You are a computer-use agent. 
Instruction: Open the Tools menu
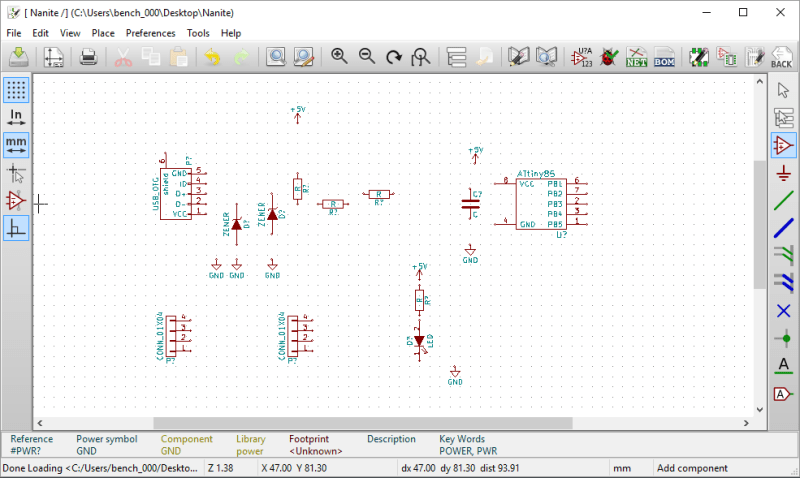click(198, 33)
